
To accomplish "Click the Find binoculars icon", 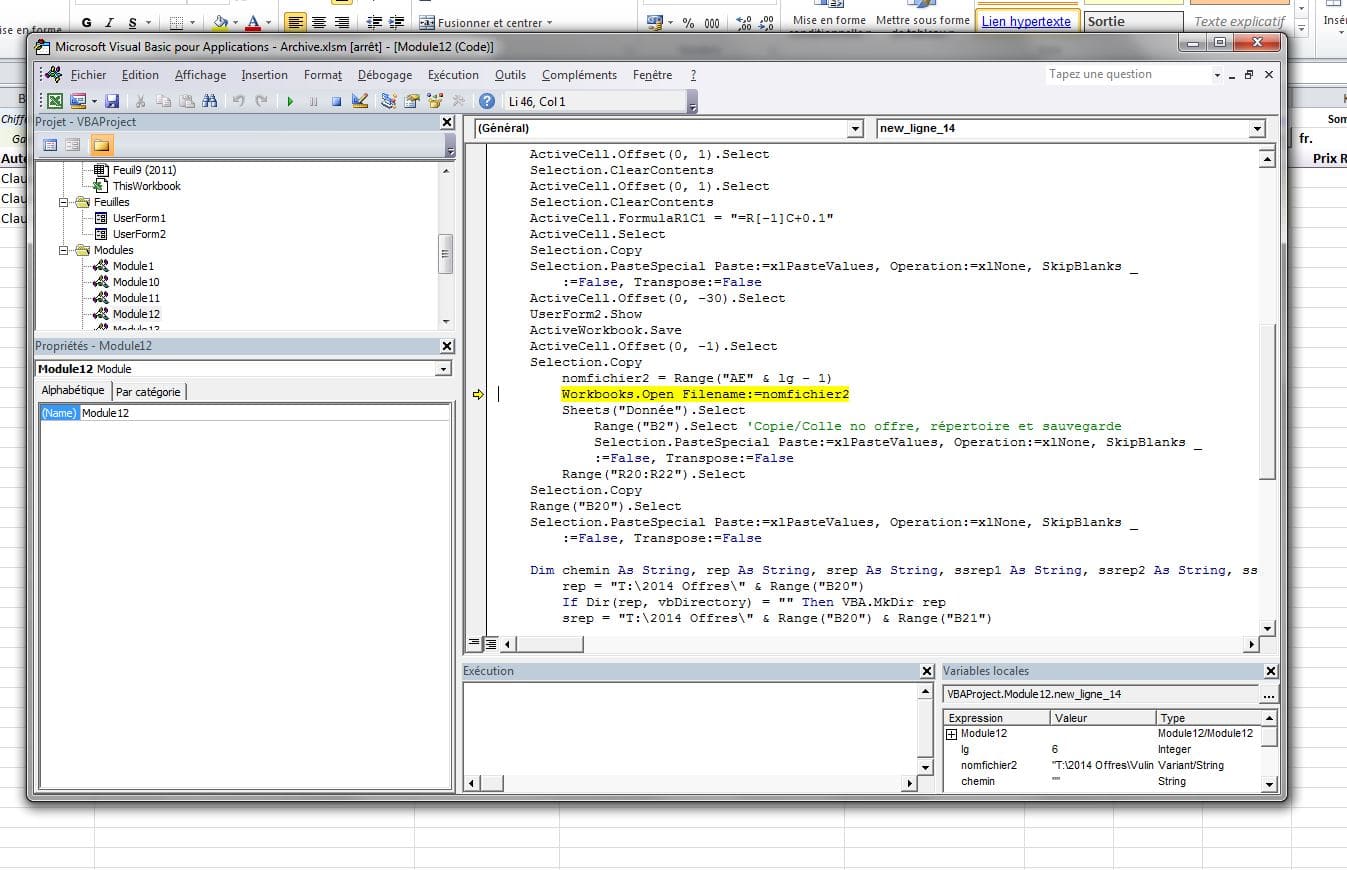I will [210, 101].
